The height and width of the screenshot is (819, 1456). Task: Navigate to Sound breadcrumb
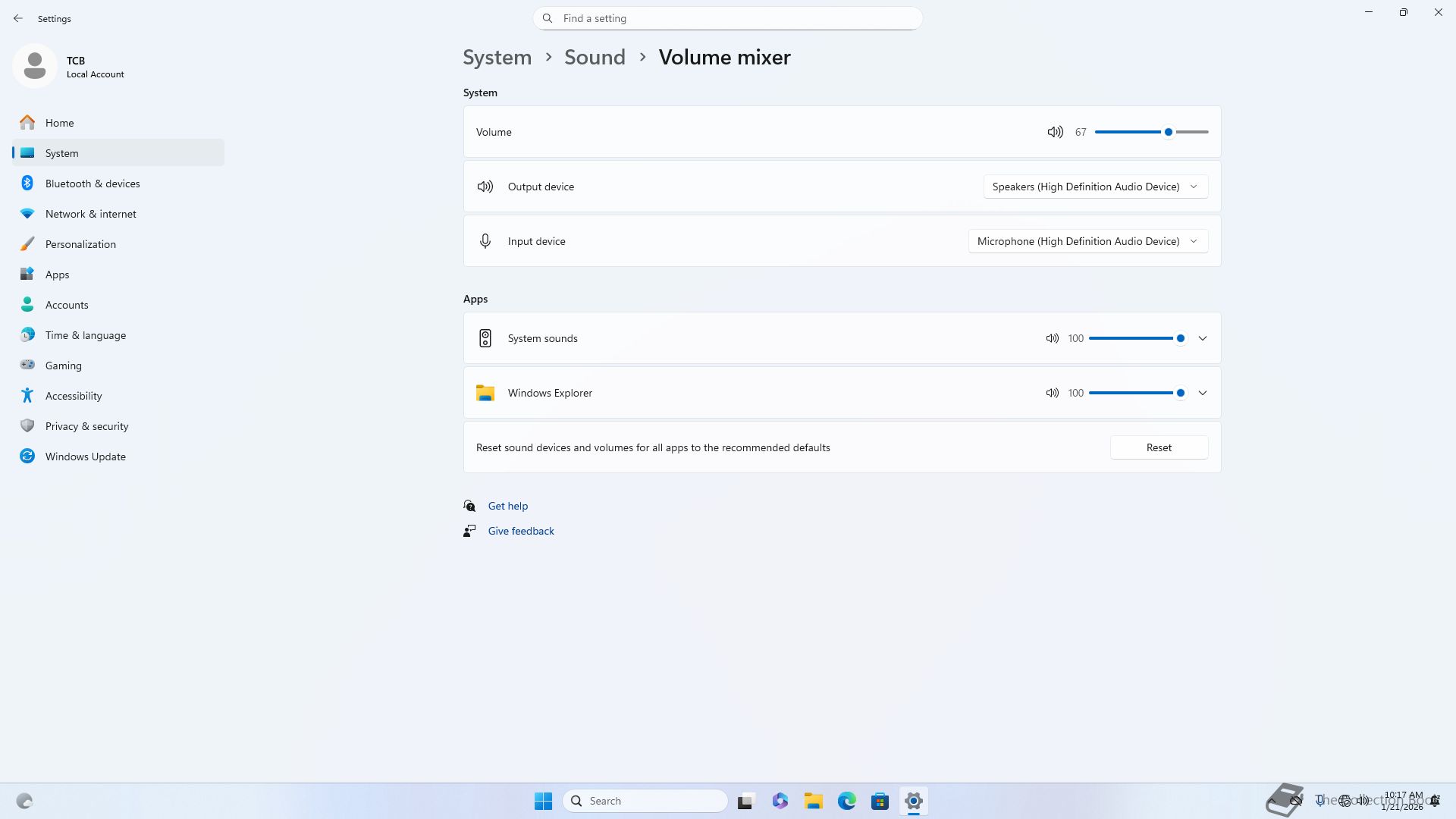595,57
